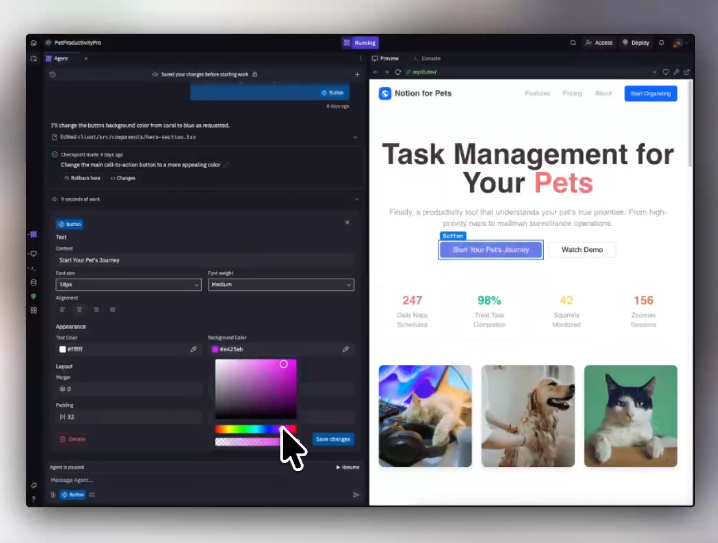
Task: Expand the edited hero-section file entry
Action: coord(355,137)
